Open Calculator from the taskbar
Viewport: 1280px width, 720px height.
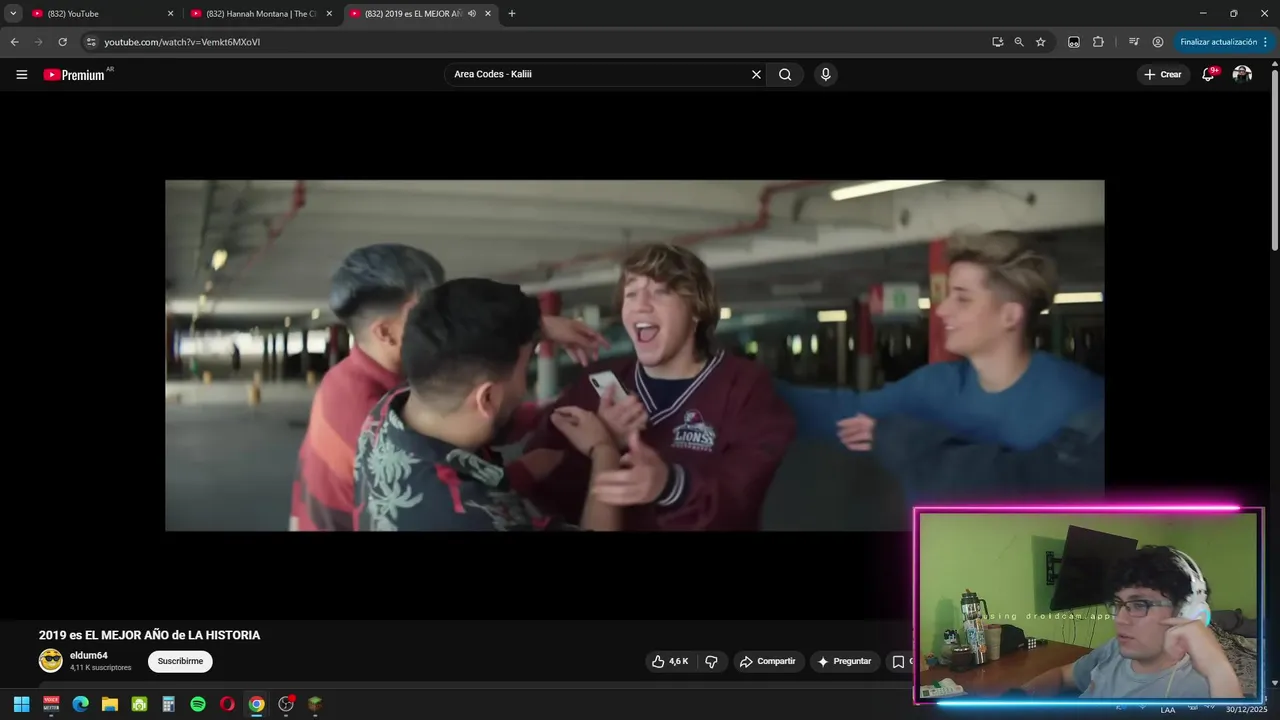tap(168, 704)
